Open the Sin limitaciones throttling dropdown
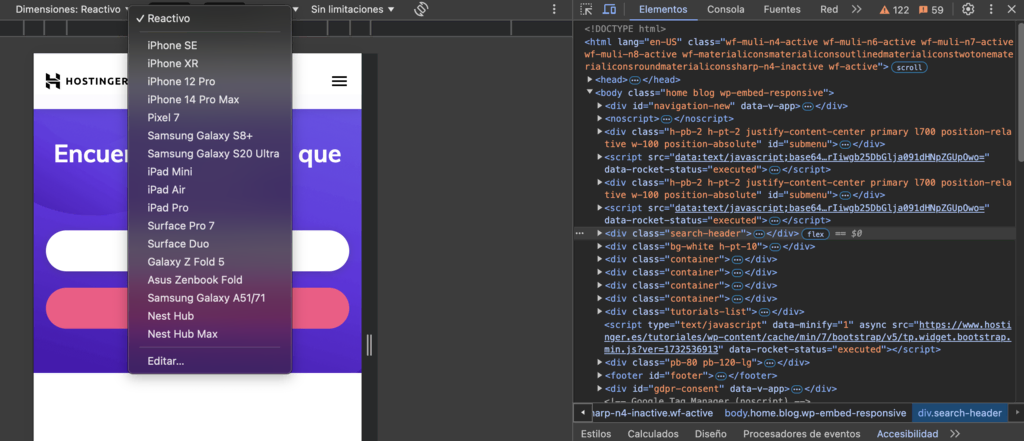 click(x=352, y=9)
